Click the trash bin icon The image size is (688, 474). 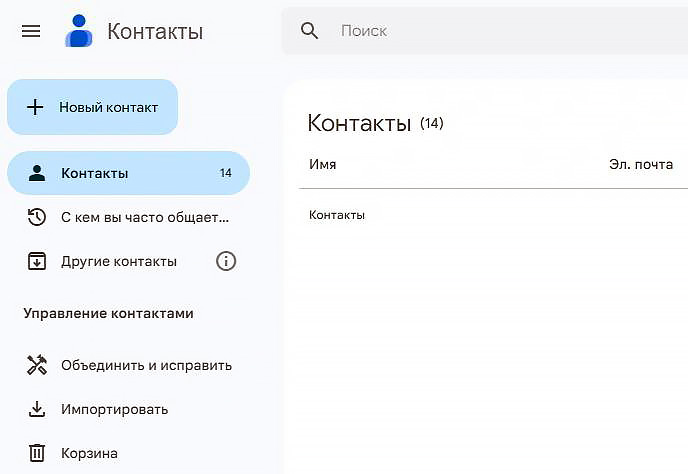point(37,453)
